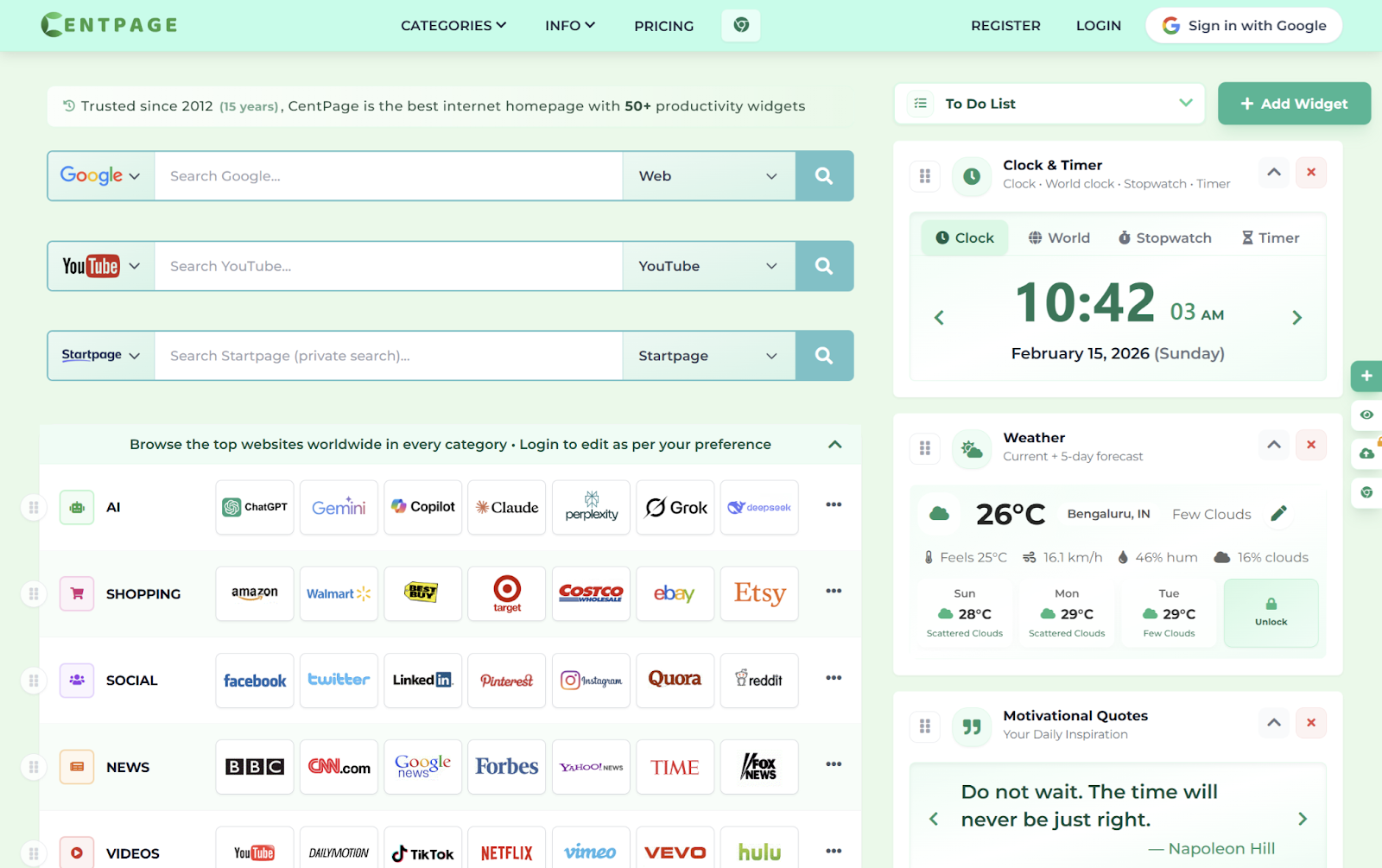Screen dimensions: 1382x868
Task: Open the ChatGPT shortcut icon
Action: click(254, 507)
